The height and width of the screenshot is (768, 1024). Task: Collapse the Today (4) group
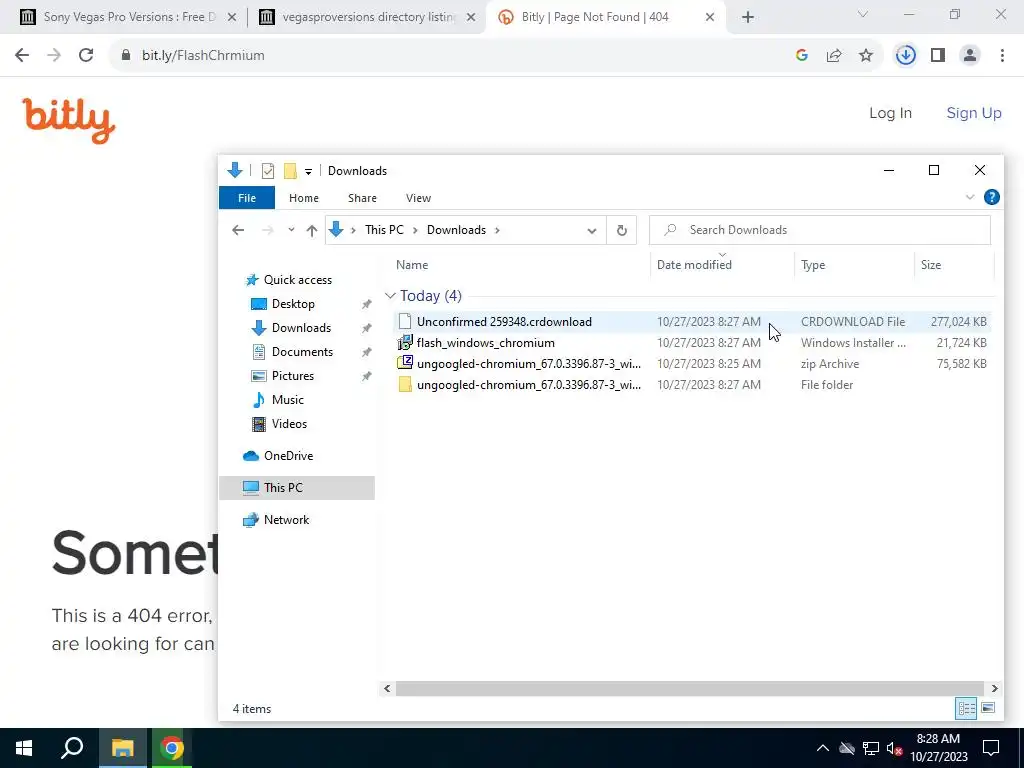tap(390, 296)
